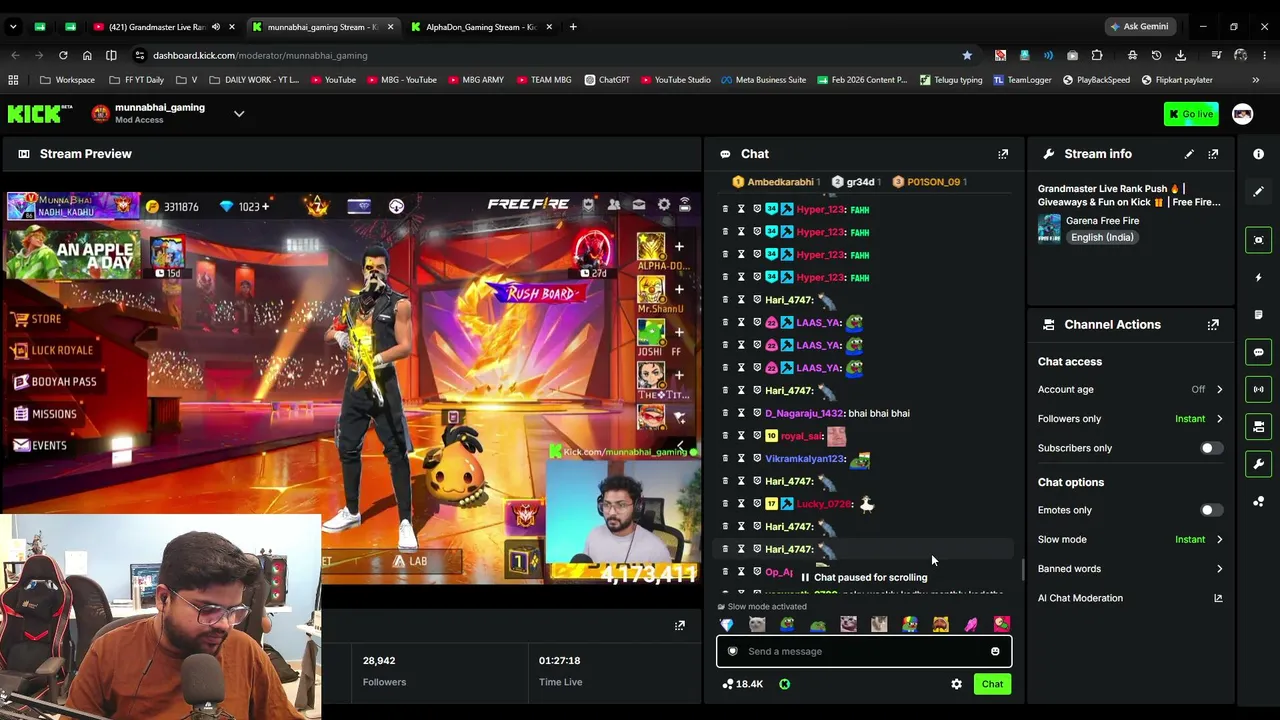Click Ask Gemini button
Screen dimensions: 1280x720
click(1139, 27)
